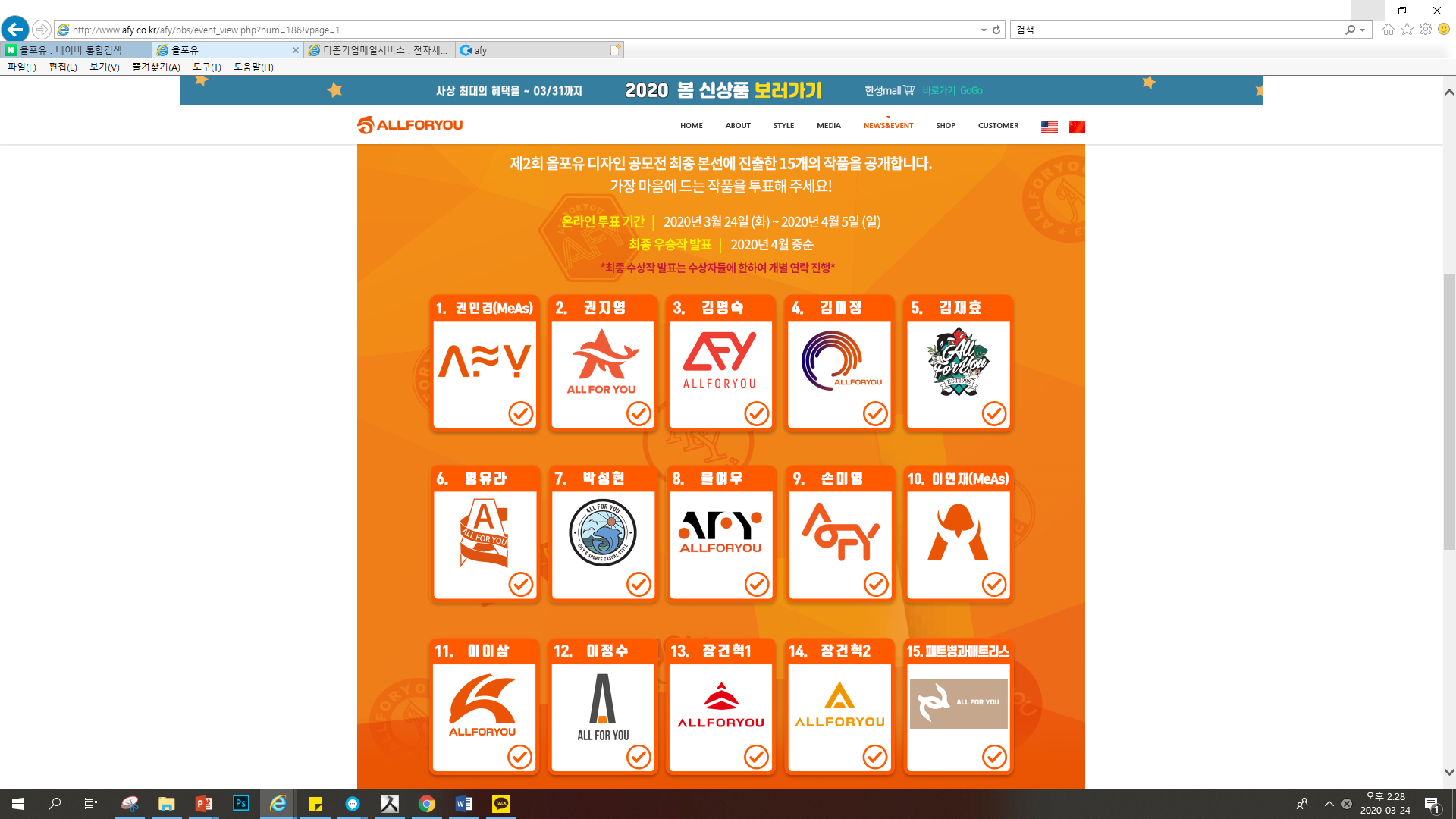Expand the search provider dropdown arrow
1456x819 pixels.
[1363, 30]
